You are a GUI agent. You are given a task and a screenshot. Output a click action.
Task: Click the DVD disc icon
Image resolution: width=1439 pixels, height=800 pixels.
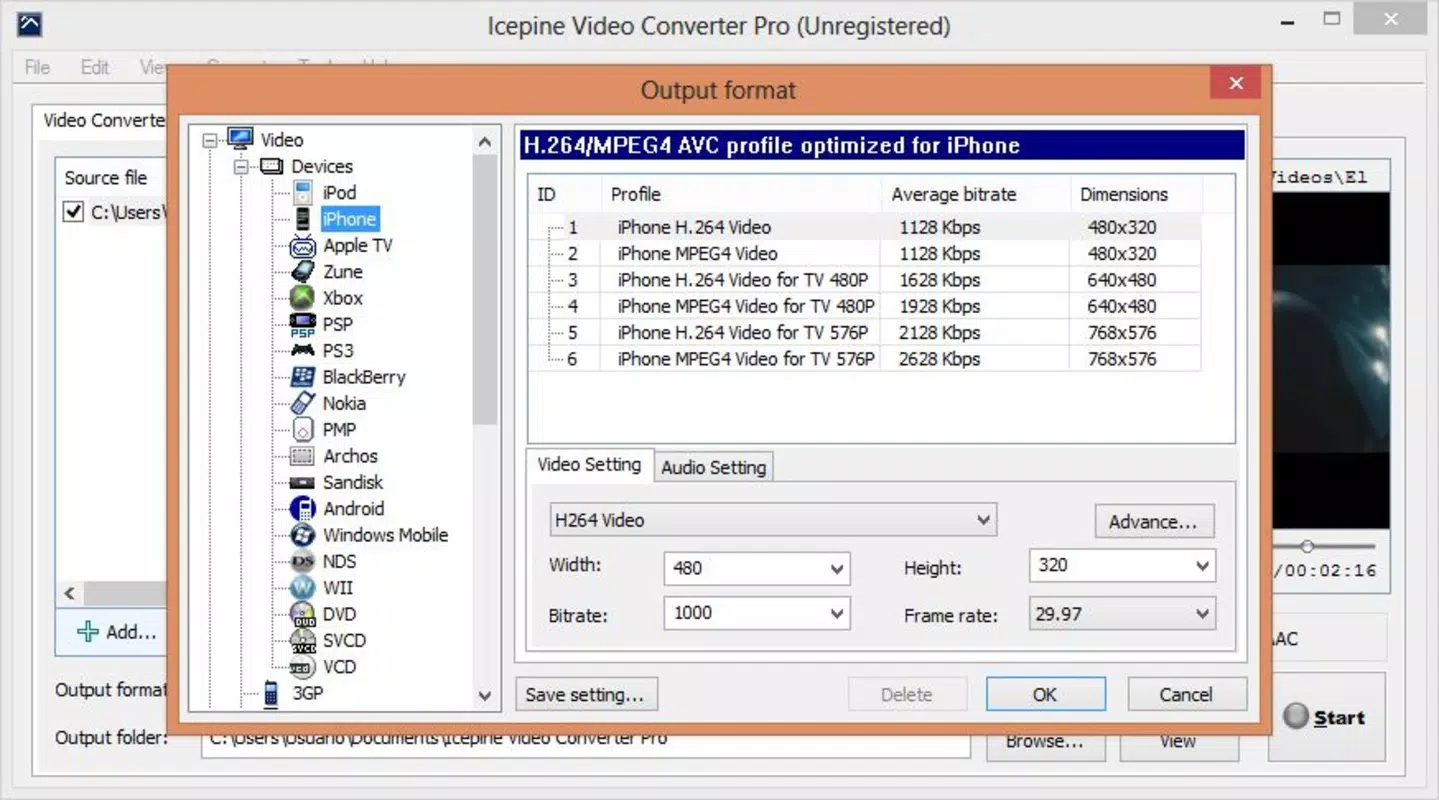303,614
